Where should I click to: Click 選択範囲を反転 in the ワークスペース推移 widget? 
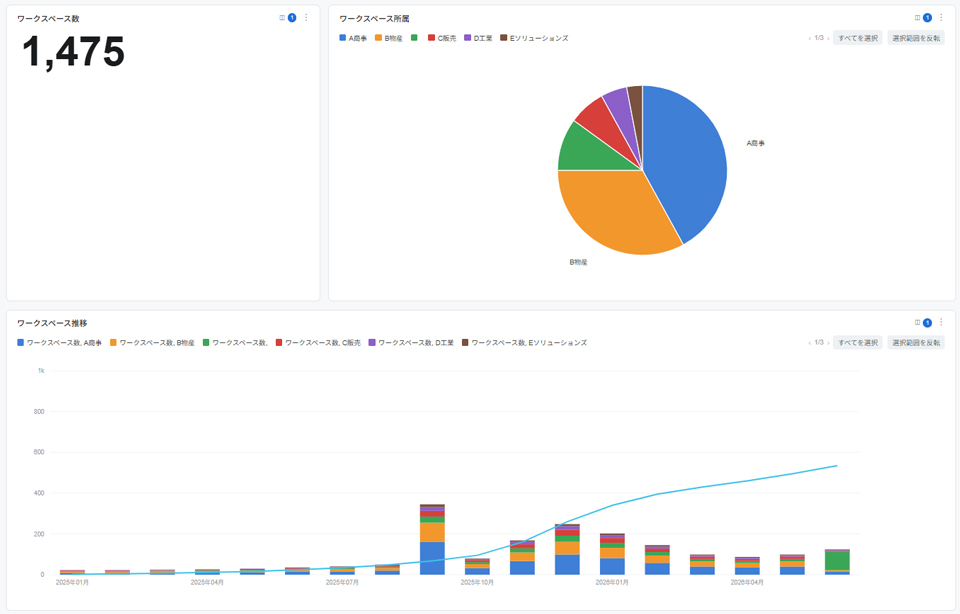click(916, 343)
